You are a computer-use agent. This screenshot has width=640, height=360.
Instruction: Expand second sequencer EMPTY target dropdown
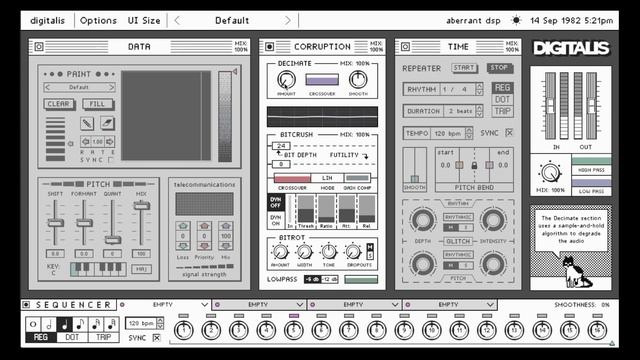[x=300, y=304]
